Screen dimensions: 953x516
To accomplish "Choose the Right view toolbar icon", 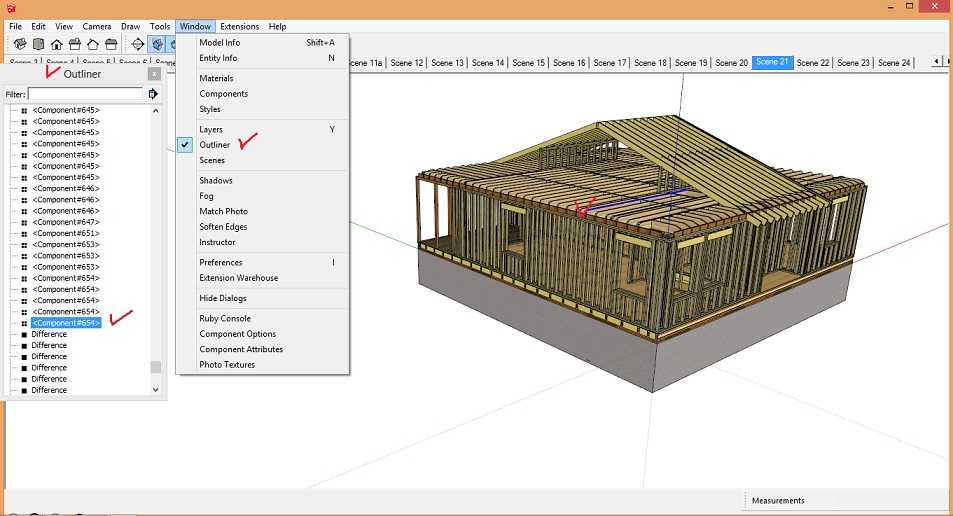I will pos(74,44).
